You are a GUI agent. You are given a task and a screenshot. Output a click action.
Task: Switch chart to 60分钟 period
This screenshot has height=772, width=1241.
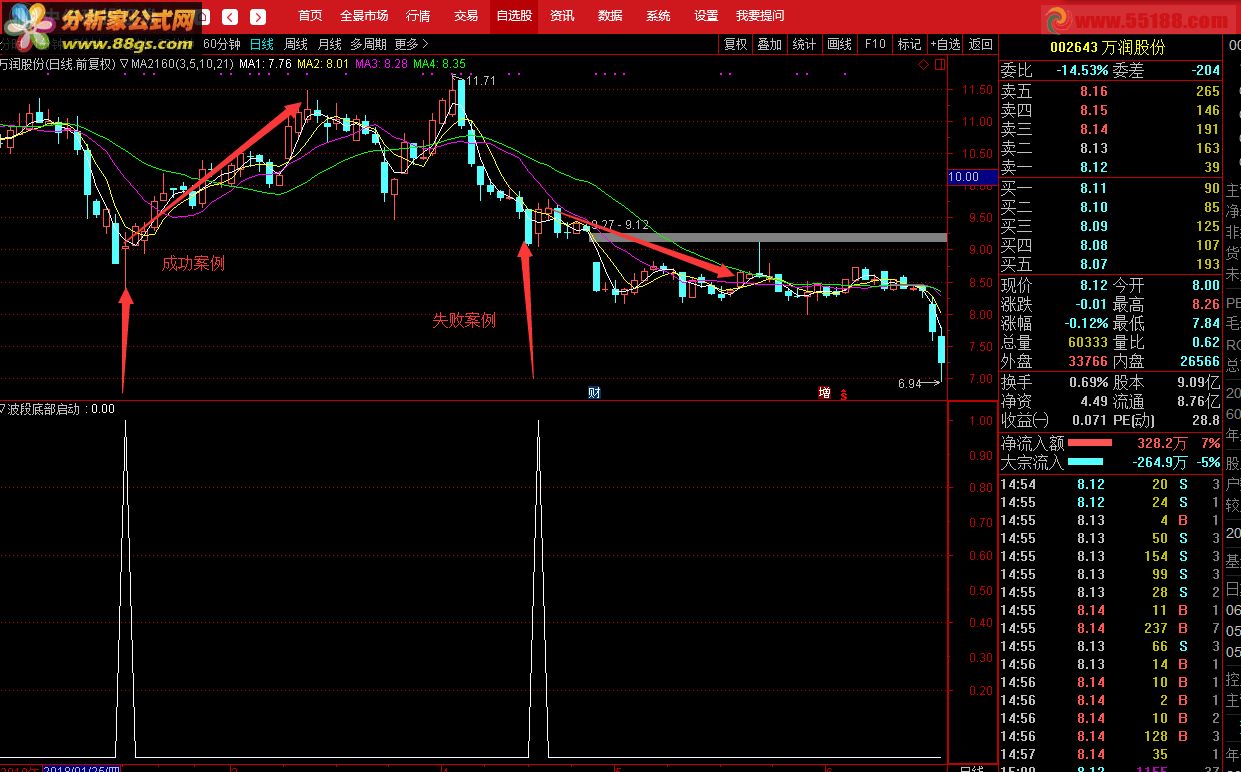coord(222,44)
